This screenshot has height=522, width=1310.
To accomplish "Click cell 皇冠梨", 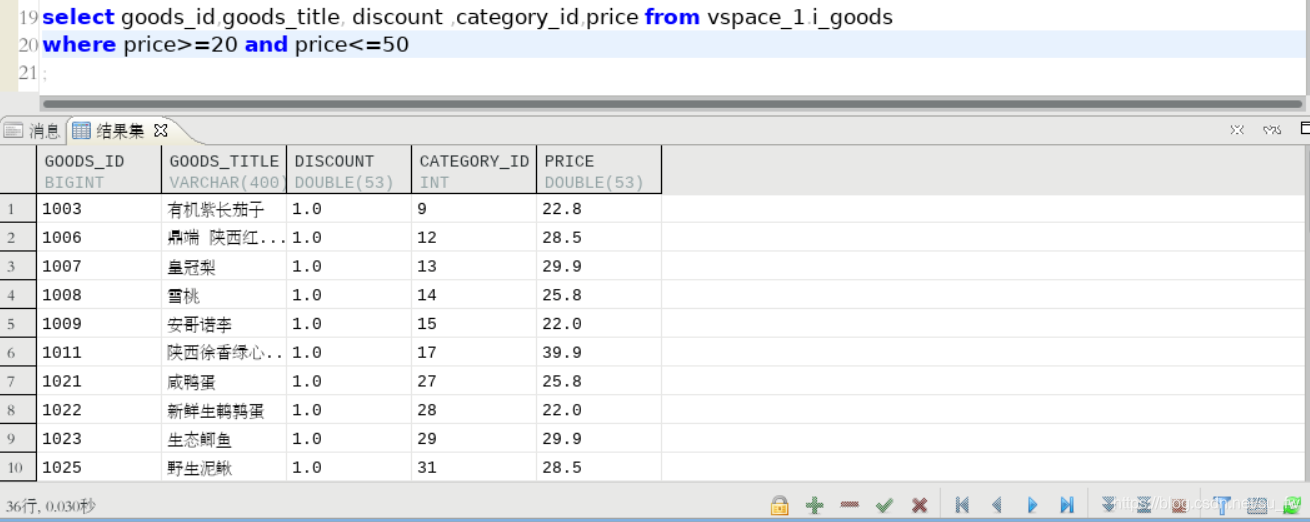I will [224, 266].
